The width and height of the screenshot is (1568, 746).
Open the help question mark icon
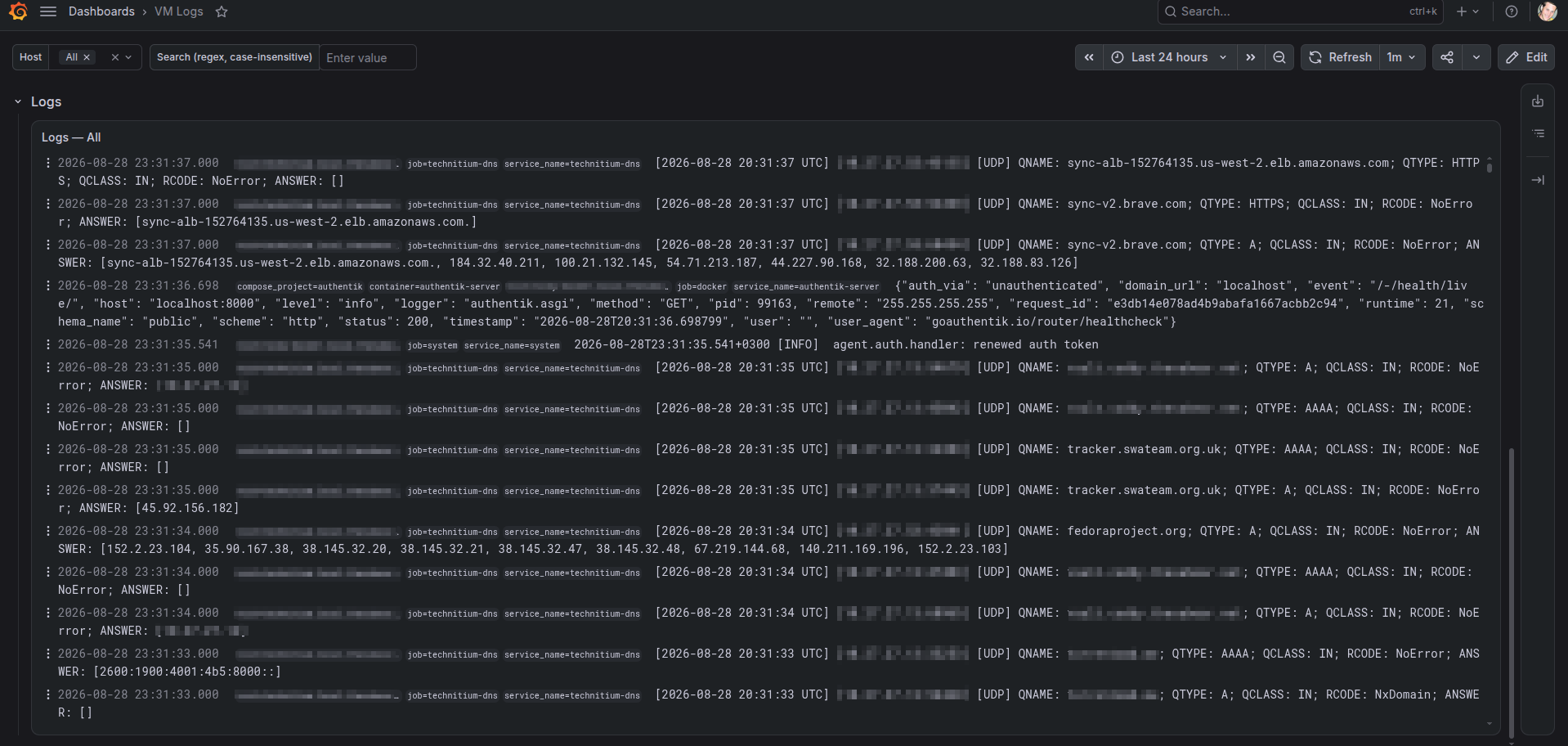click(1512, 11)
